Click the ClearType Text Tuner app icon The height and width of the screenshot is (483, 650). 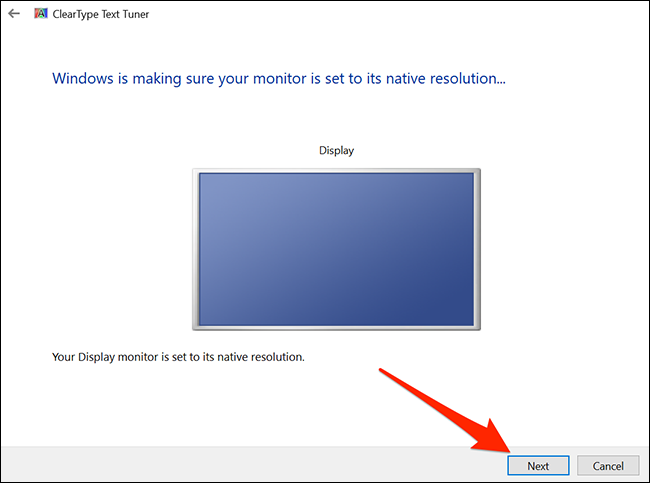click(x=40, y=15)
